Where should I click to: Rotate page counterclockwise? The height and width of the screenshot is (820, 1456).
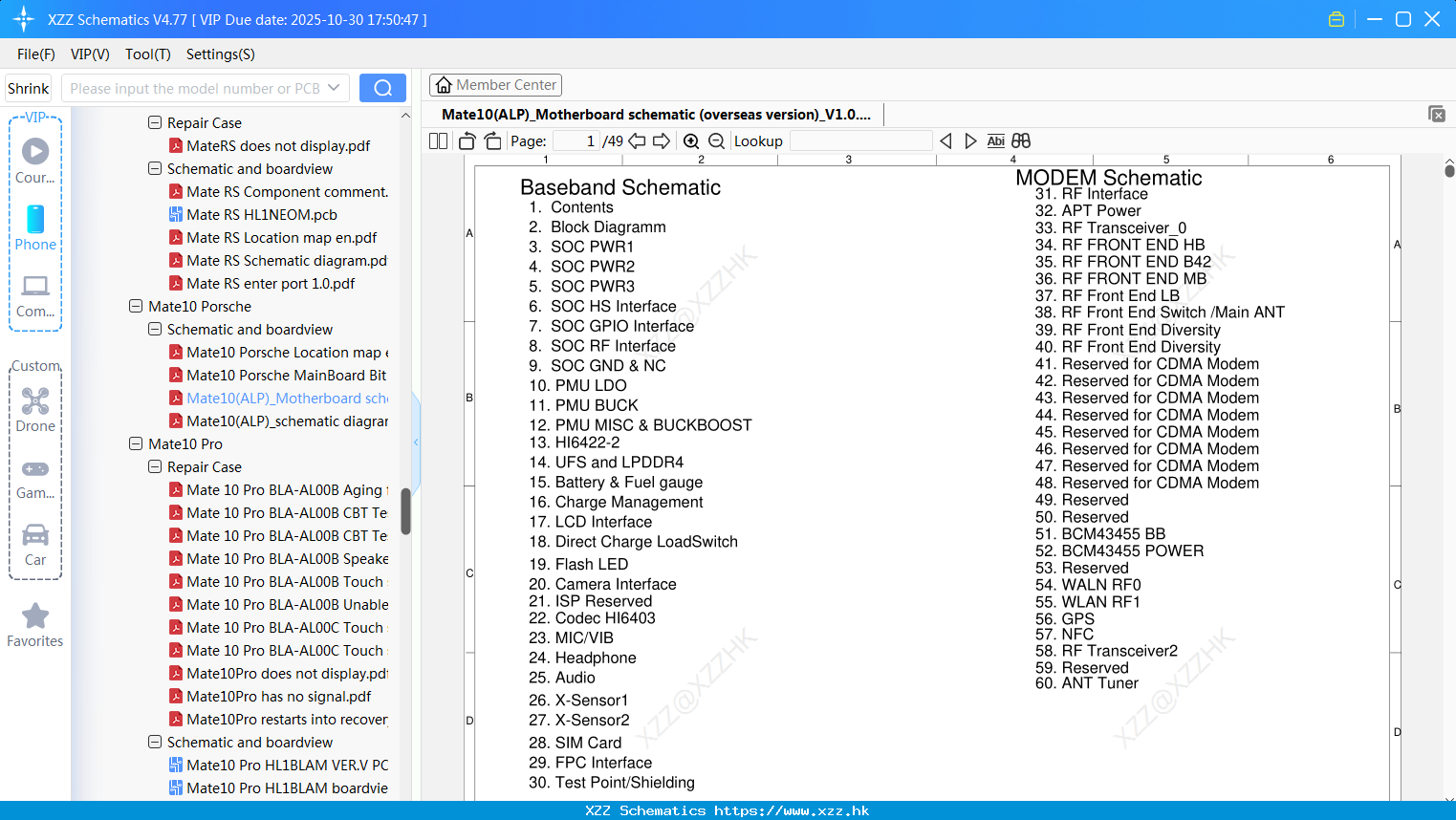point(467,140)
